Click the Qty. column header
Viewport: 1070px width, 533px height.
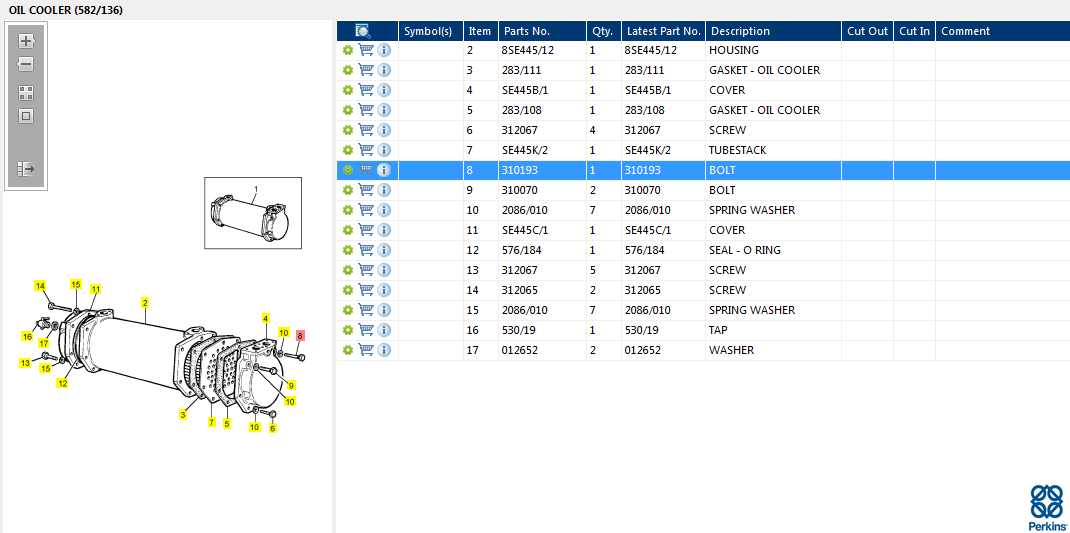pos(603,31)
